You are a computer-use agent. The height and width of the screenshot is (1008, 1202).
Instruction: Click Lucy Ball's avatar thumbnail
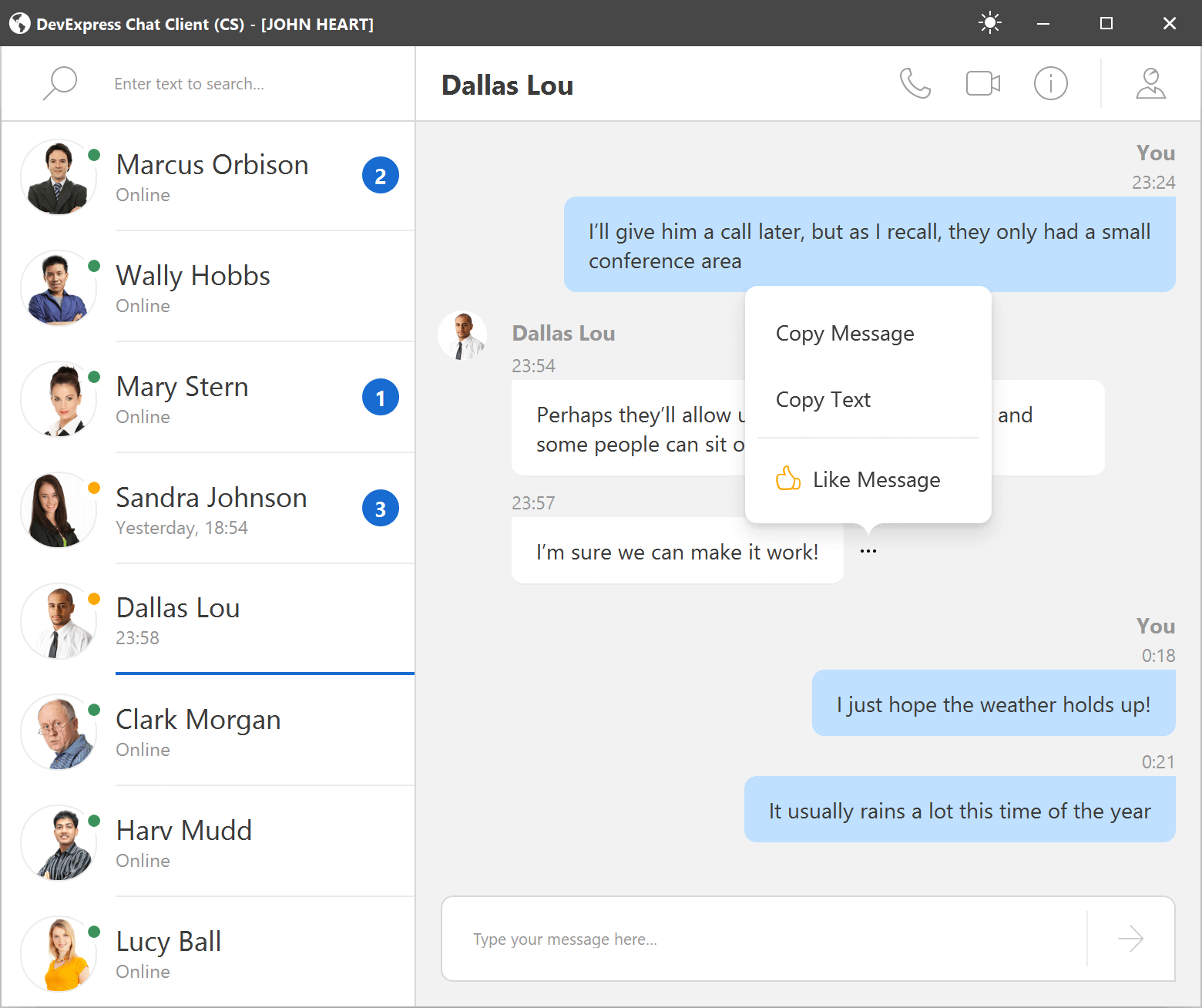59,954
